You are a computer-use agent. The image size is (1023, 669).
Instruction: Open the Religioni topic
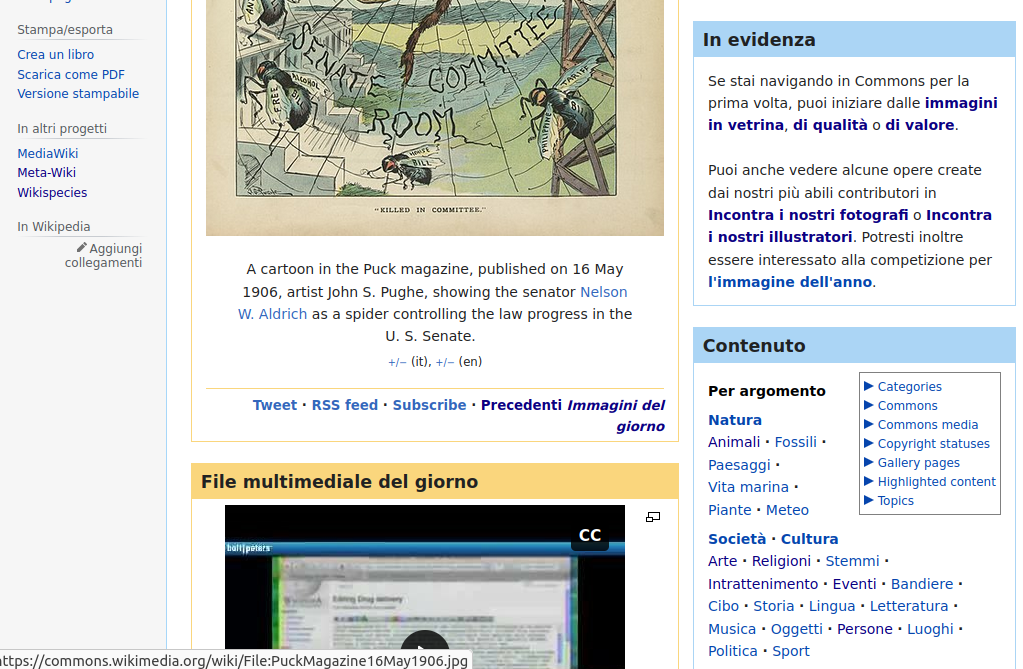click(x=781, y=561)
